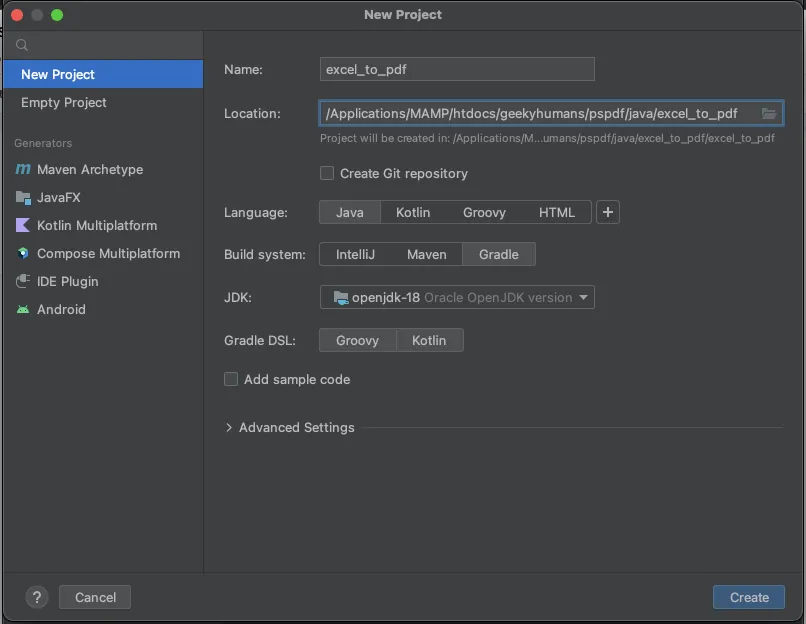Click the search magnifier in the sidebar
Viewport: 806px width, 624px height.
(21, 44)
